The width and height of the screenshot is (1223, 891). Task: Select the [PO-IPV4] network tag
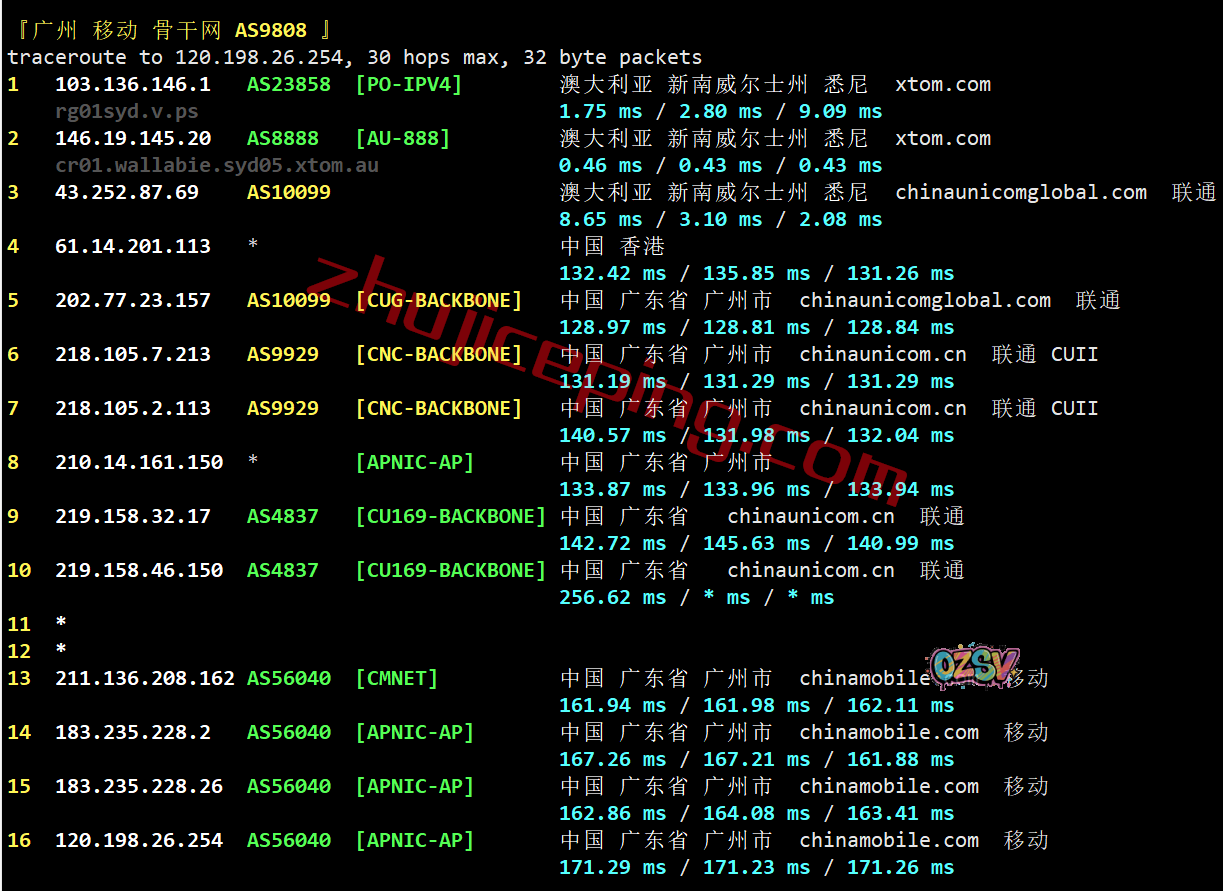click(x=408, y=85)
